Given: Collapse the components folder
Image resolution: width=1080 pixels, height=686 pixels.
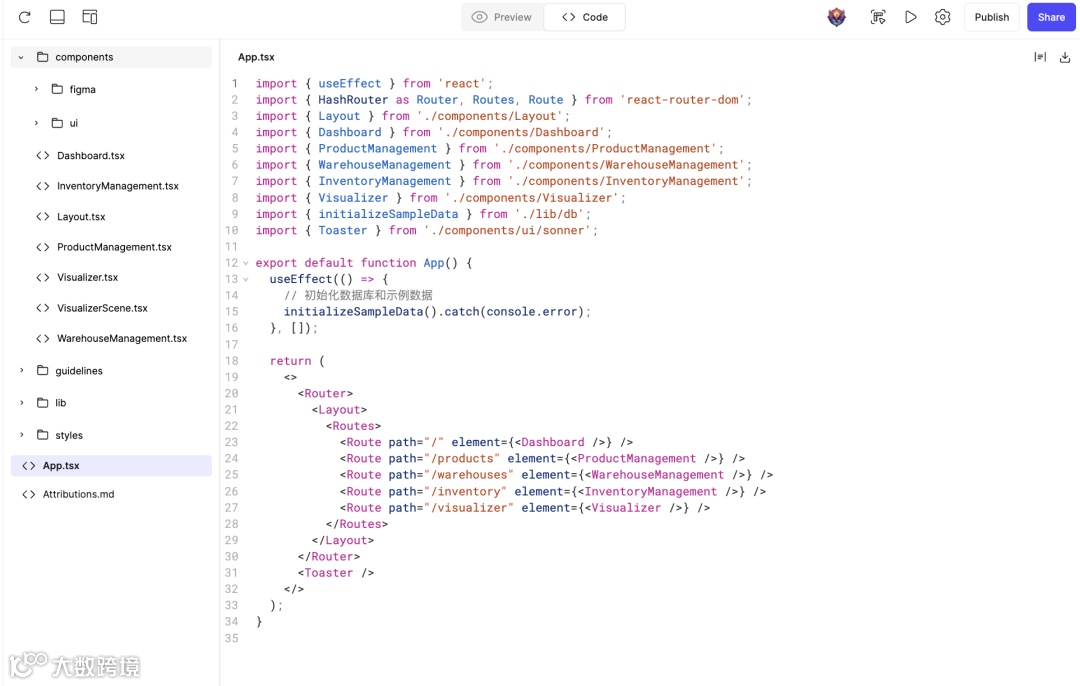Looking at the screenshot, I should tap(21, 57).
